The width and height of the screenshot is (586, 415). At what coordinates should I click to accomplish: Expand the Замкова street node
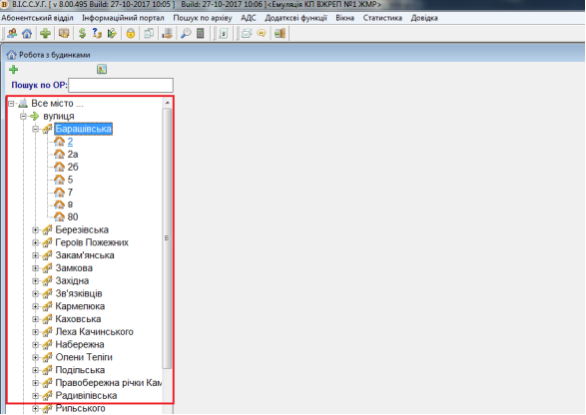click(35, 268)
